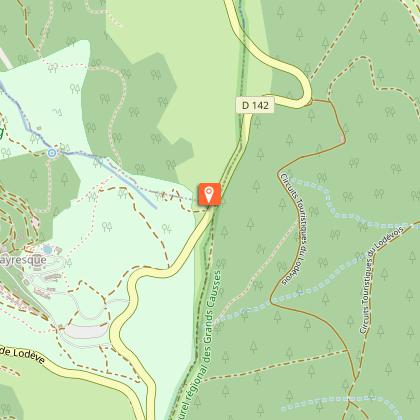Click the blue circular spring symbol
This screenshot has height=420, width=420.
[52, 153]
